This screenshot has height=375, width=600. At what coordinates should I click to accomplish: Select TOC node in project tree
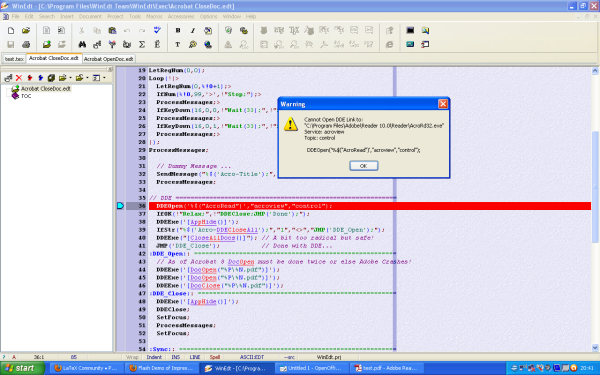(26, 96)
